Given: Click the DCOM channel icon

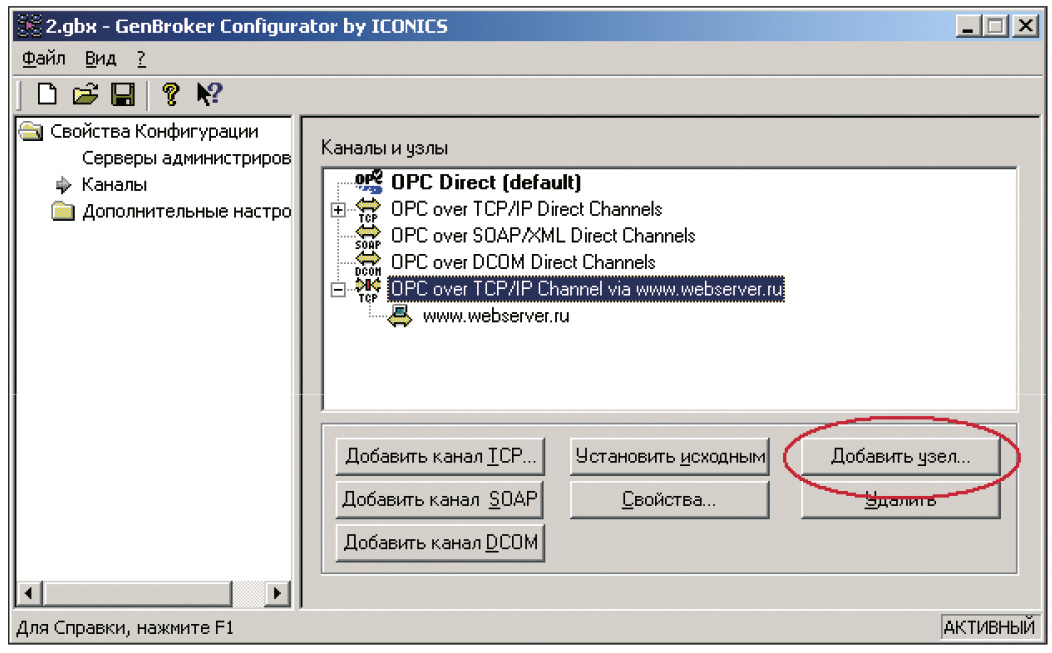Looking at the screenshot, I should click(x=368, y=262).
